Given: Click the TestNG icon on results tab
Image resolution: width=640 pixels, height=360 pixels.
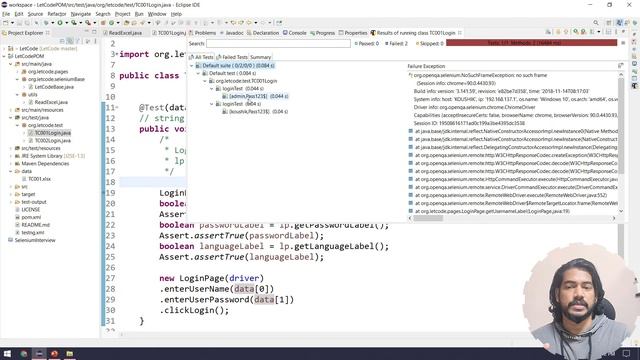Looking at the screenshot, I should coord(373,33).
